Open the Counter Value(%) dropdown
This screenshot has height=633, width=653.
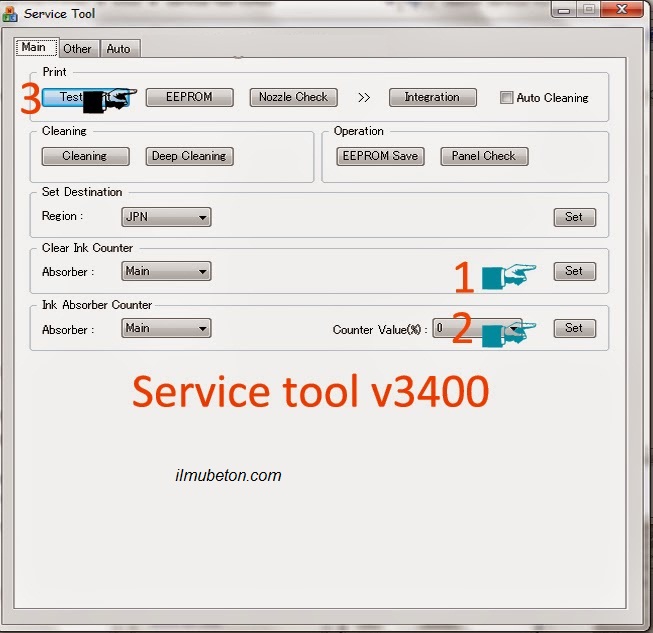[477, 329]
